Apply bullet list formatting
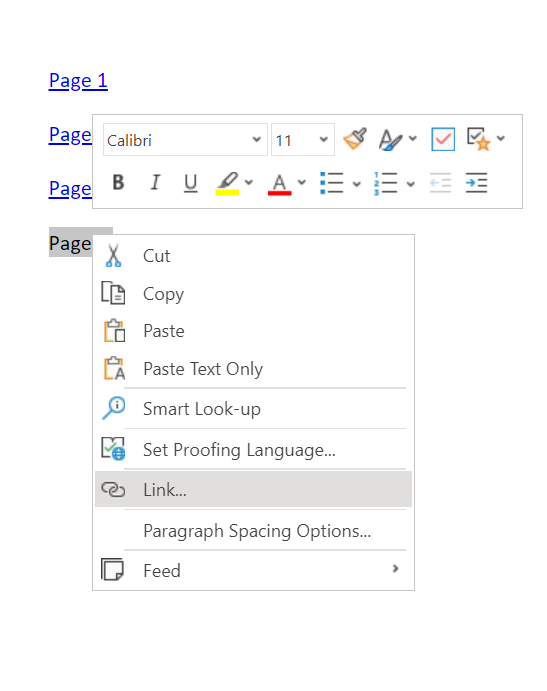547x691 pixels. click(x=331, y=182)
